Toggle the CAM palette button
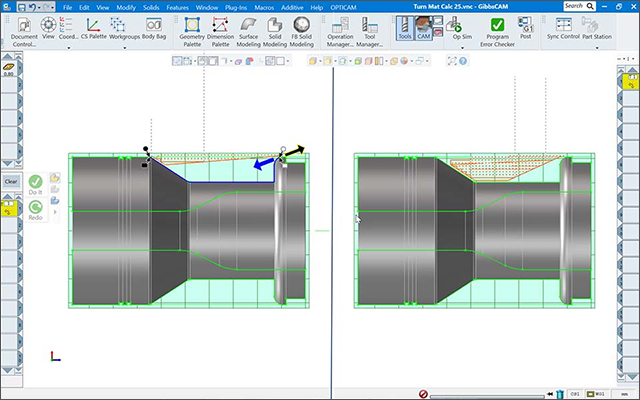Image resolution: width=640 pixels, height=400 pixels. 424,27
